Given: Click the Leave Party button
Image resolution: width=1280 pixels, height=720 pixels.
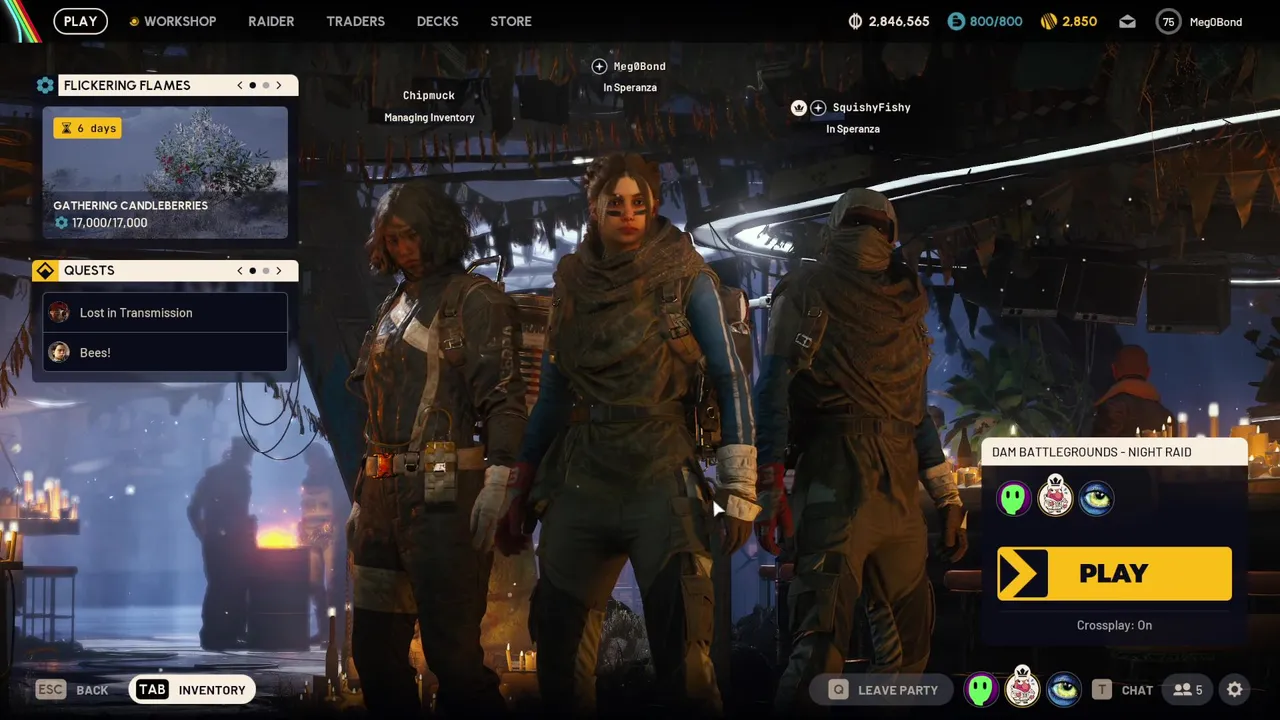Looking at the screenshot, I should (x=884, y=690).
